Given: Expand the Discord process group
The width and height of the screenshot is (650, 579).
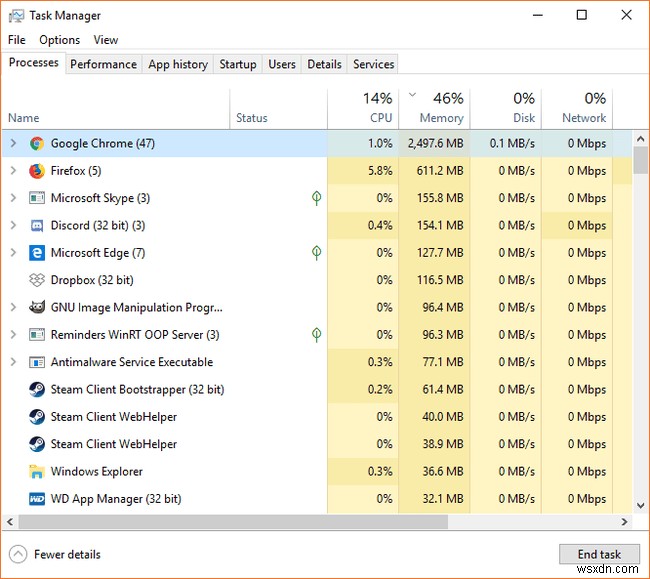Looking at the screenshot, I should [x=13, y=225].
